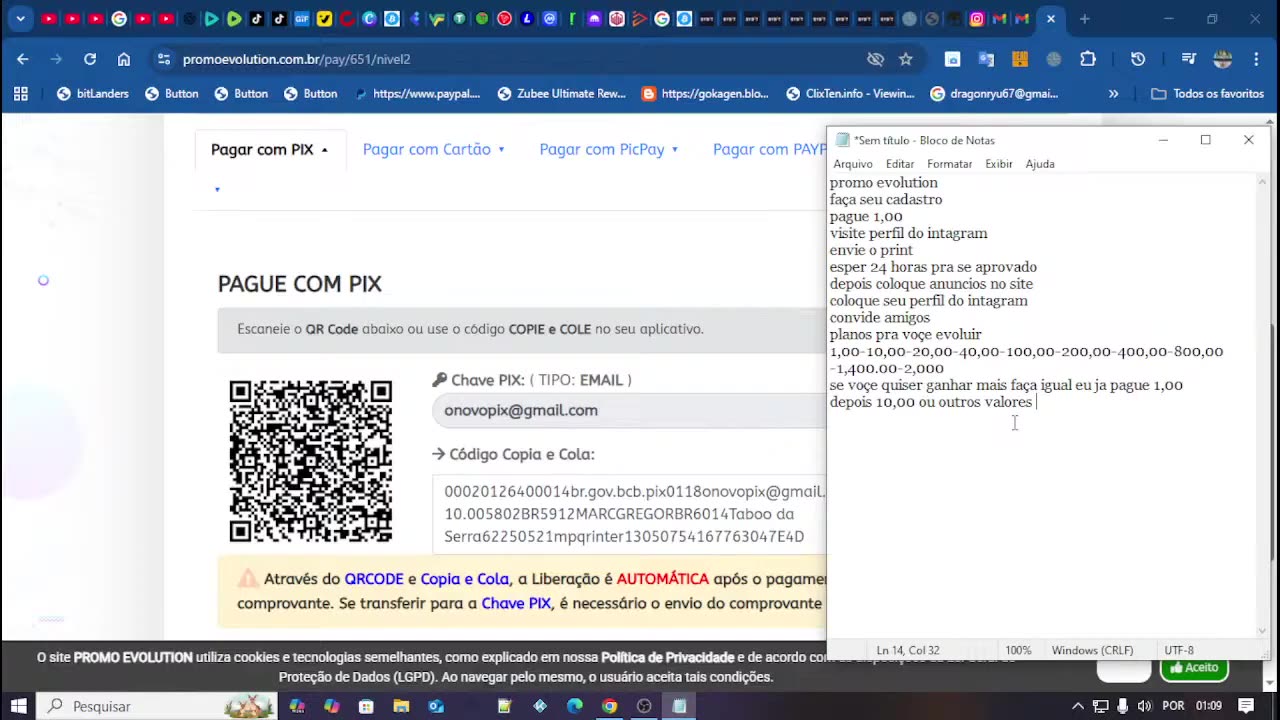Open the dragonryu67 Gmail bookmark

(994, 94)
